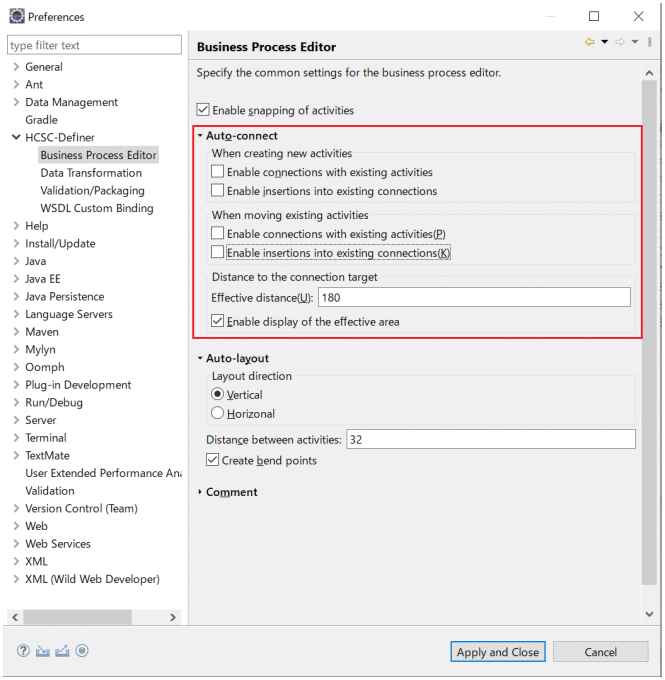The image size is (665, 680).
Task: Check Enable insertions into existing connections(K)
Action: 217,252
